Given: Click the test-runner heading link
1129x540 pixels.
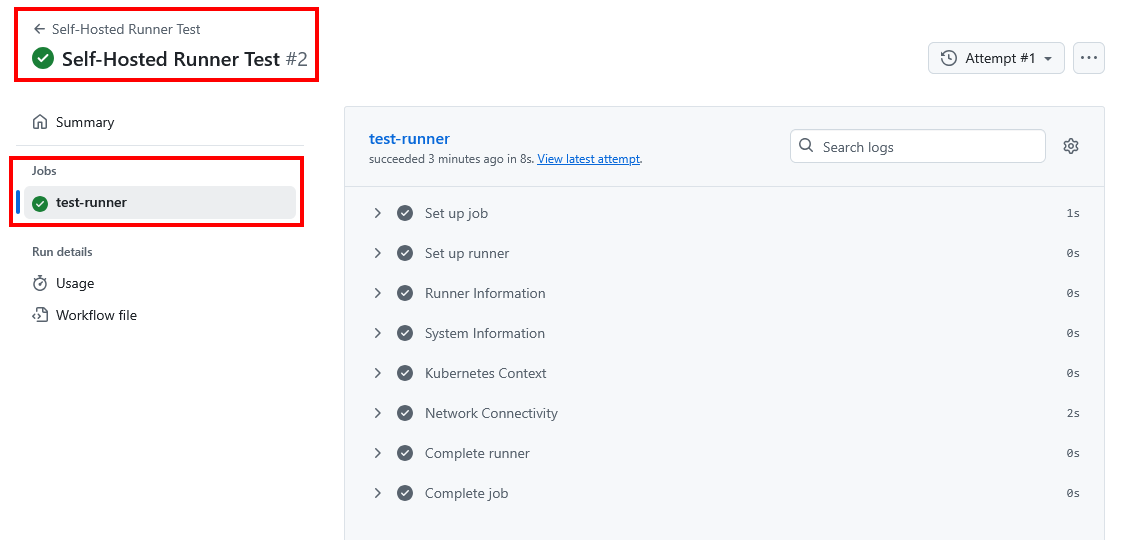Looking at the screenshot, I should [409, 139].
